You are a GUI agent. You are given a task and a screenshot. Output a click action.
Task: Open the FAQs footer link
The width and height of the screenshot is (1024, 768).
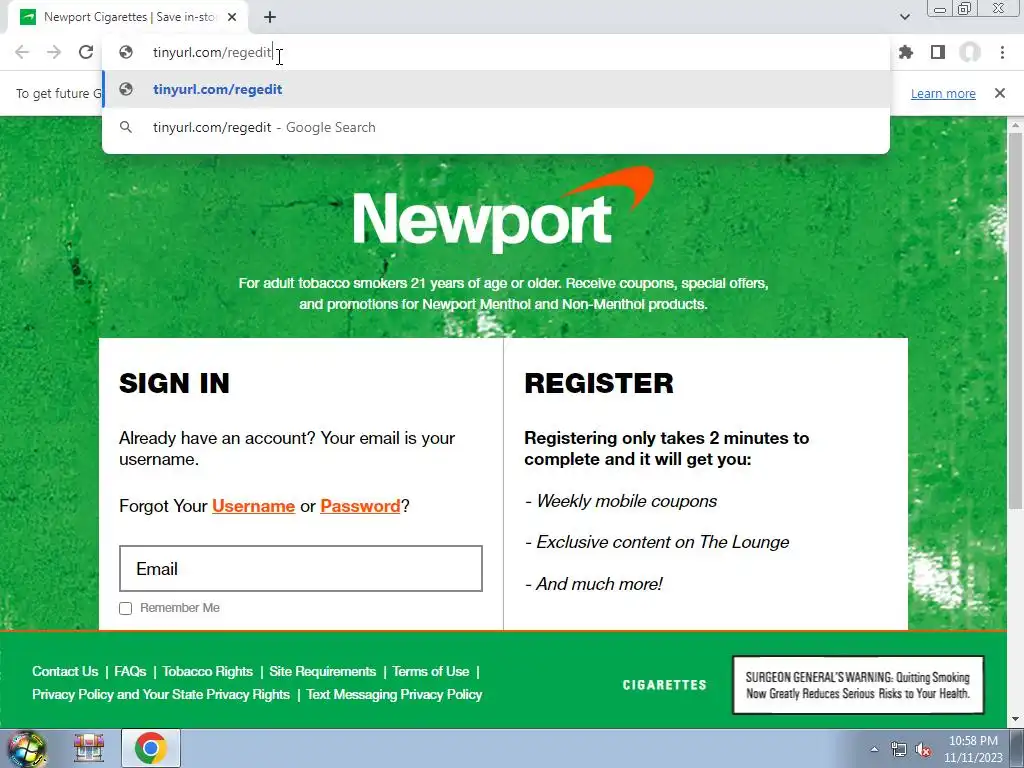130,671
